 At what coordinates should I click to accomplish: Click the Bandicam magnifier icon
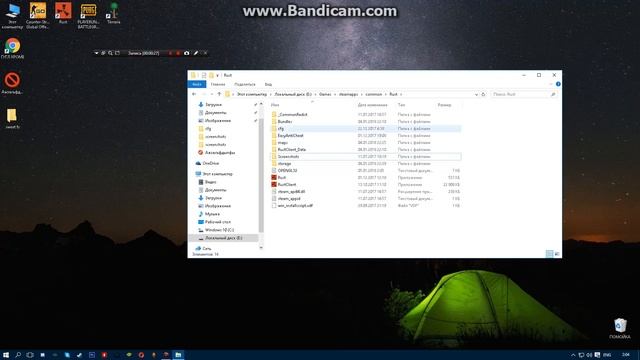coord(110,53)
